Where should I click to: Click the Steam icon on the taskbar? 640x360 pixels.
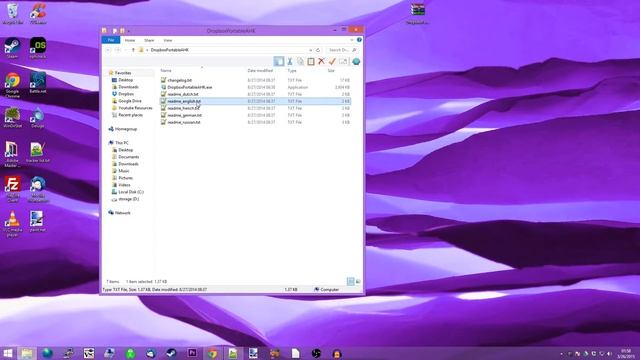[171, 353]
